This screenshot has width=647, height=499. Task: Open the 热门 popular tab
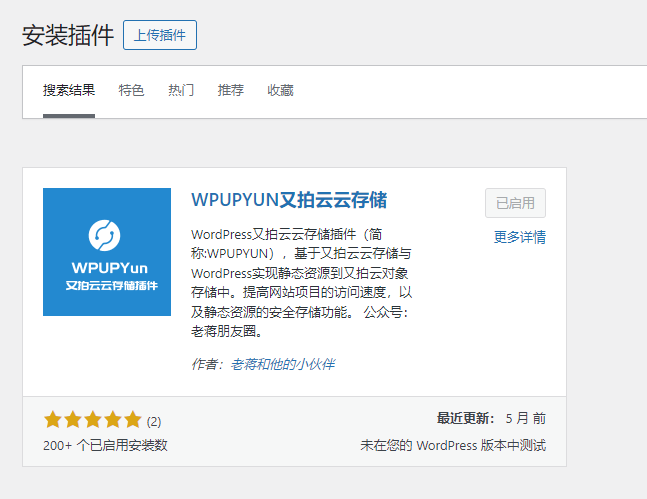tap(181, 90)
